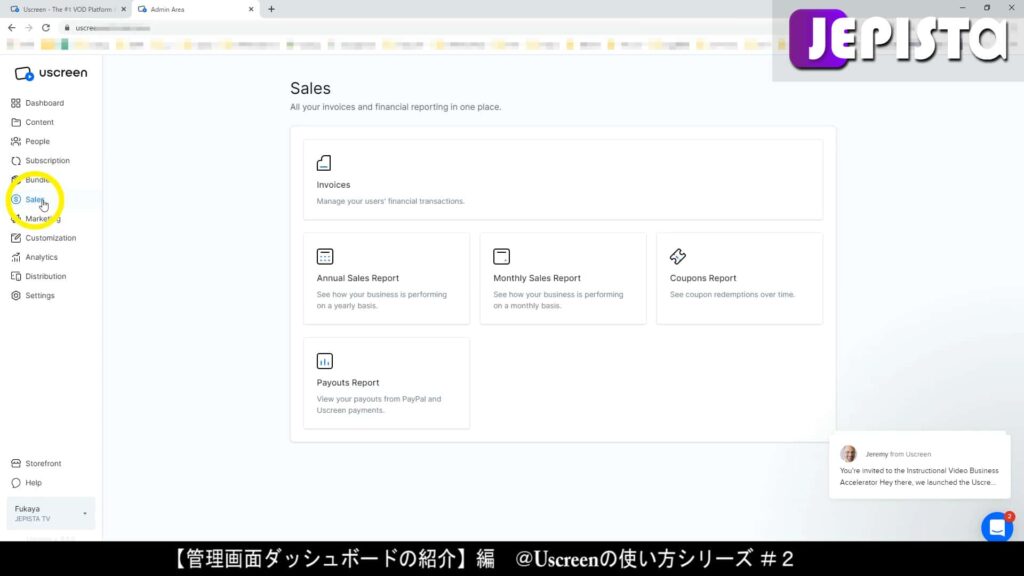Open Storefront link in sidebar
The height and width of the screenshot is (576, 1024).
coord(43,464)
